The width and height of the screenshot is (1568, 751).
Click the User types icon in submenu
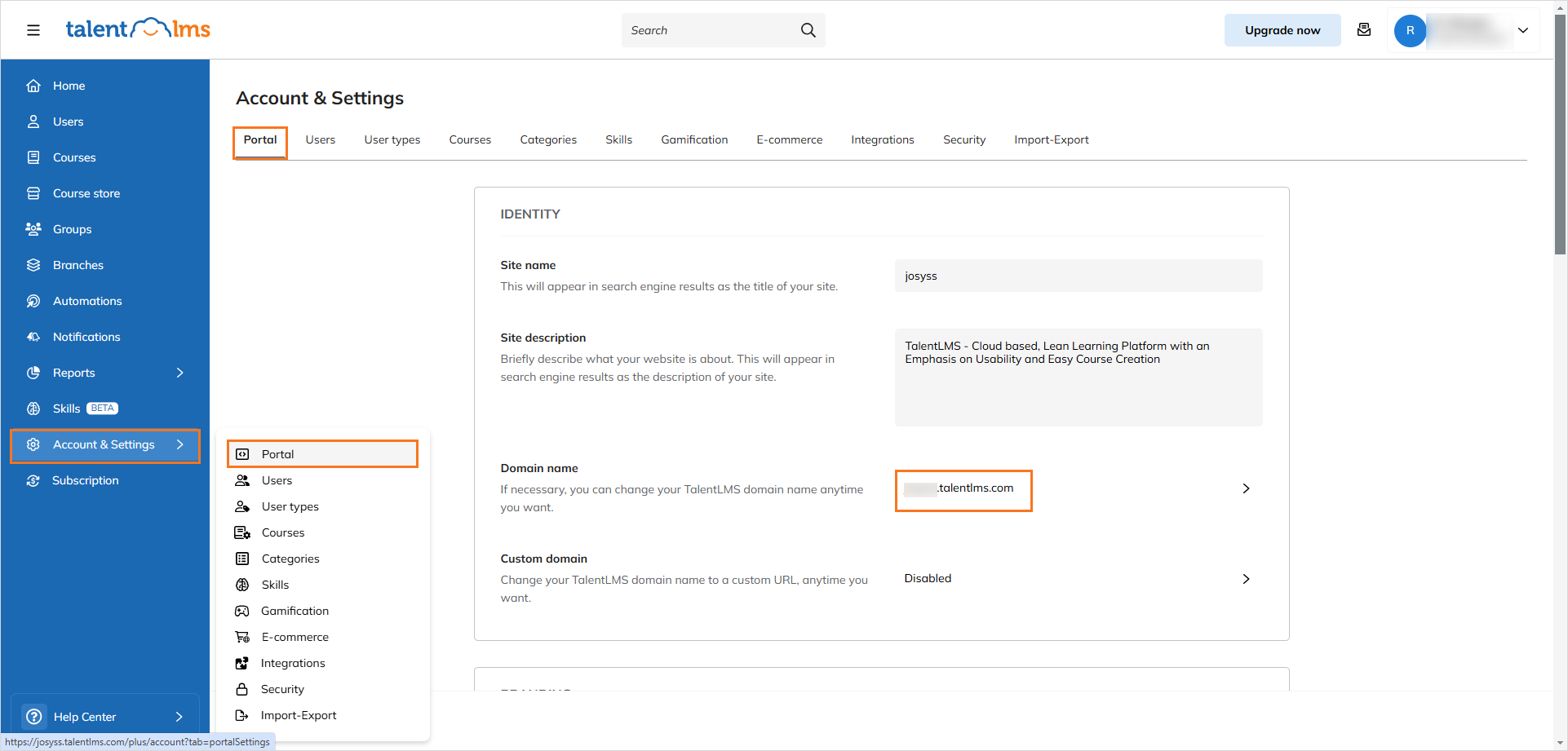[242, 506]
